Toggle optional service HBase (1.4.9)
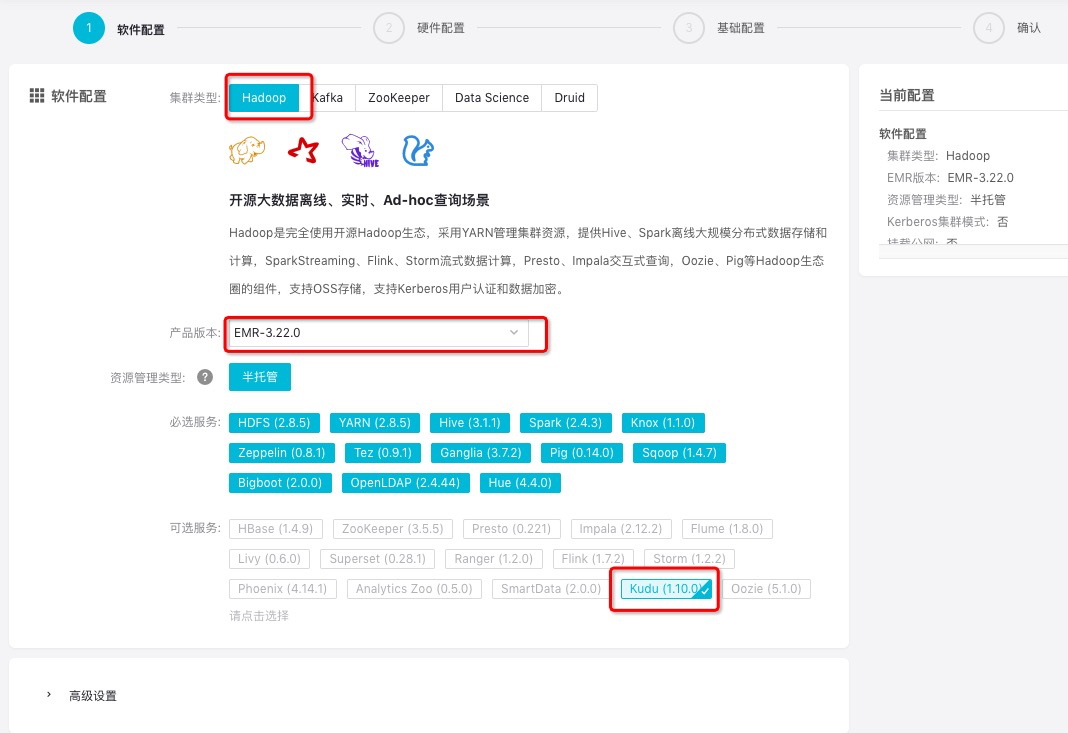The width and height of the screenshot is (1068, 733). [275, 529]
